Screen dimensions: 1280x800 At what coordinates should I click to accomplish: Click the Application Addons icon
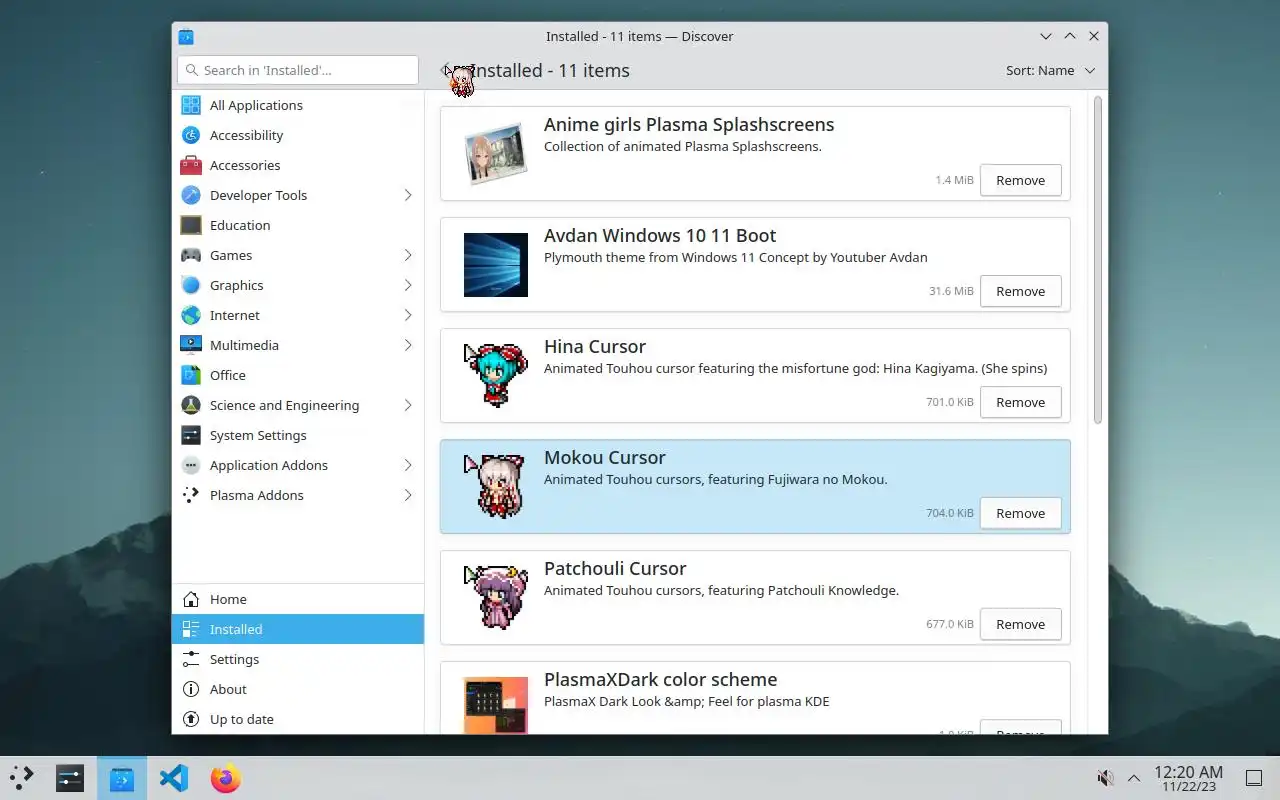[191, 465]
